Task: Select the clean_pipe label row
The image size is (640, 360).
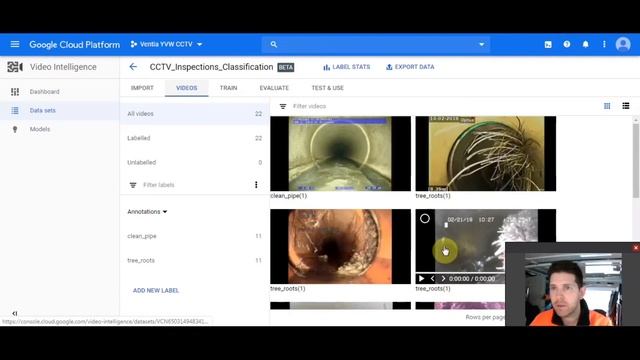Action: (195, 236)
